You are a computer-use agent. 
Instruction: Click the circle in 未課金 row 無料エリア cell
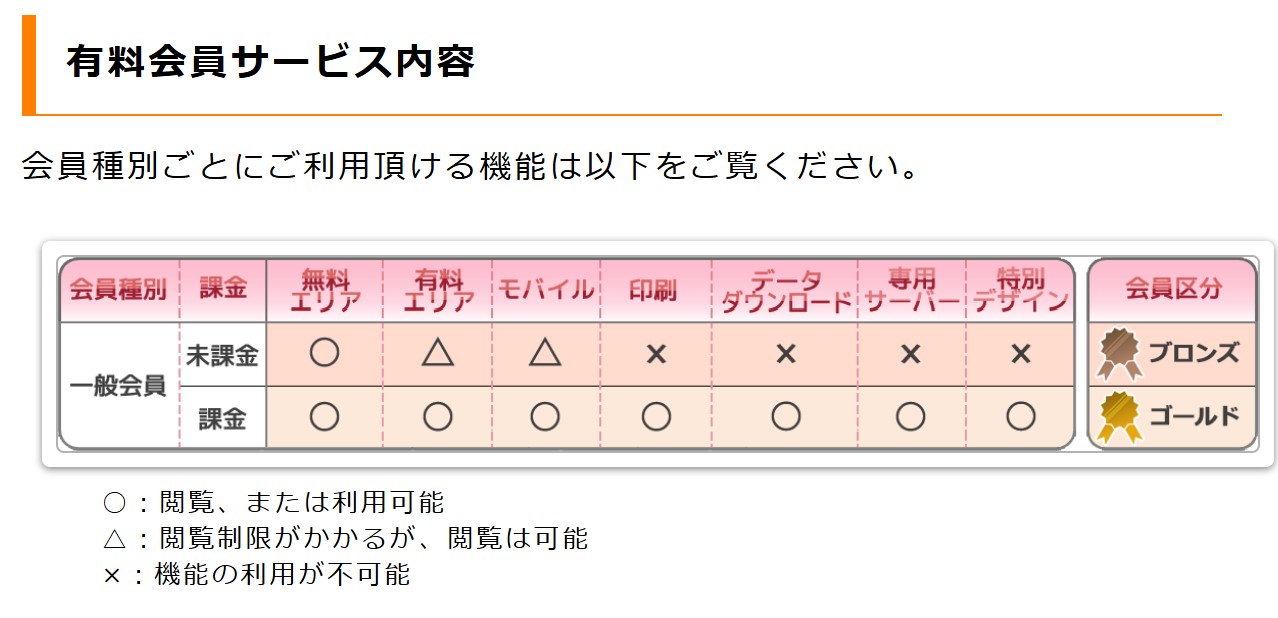[x=324, y=353]
